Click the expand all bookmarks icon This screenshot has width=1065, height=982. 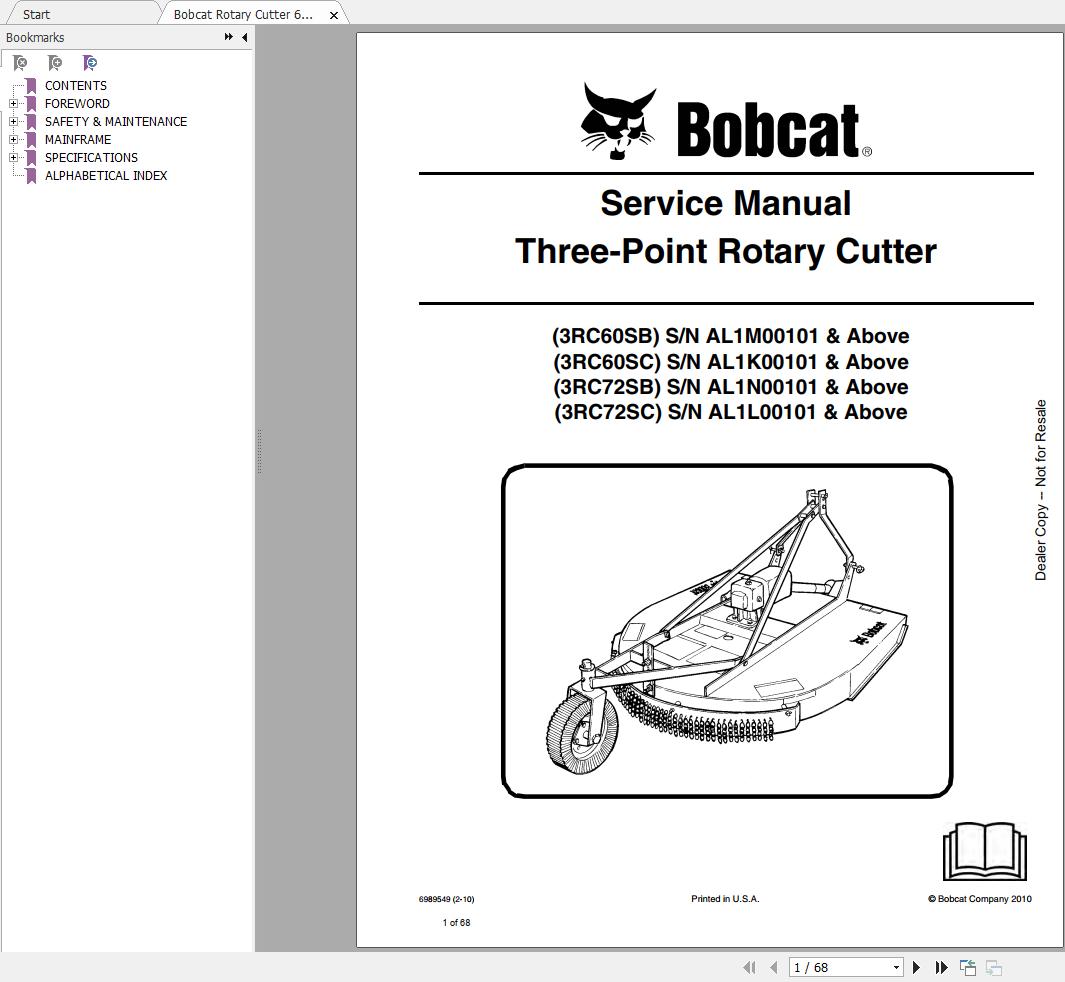point(55,63)
